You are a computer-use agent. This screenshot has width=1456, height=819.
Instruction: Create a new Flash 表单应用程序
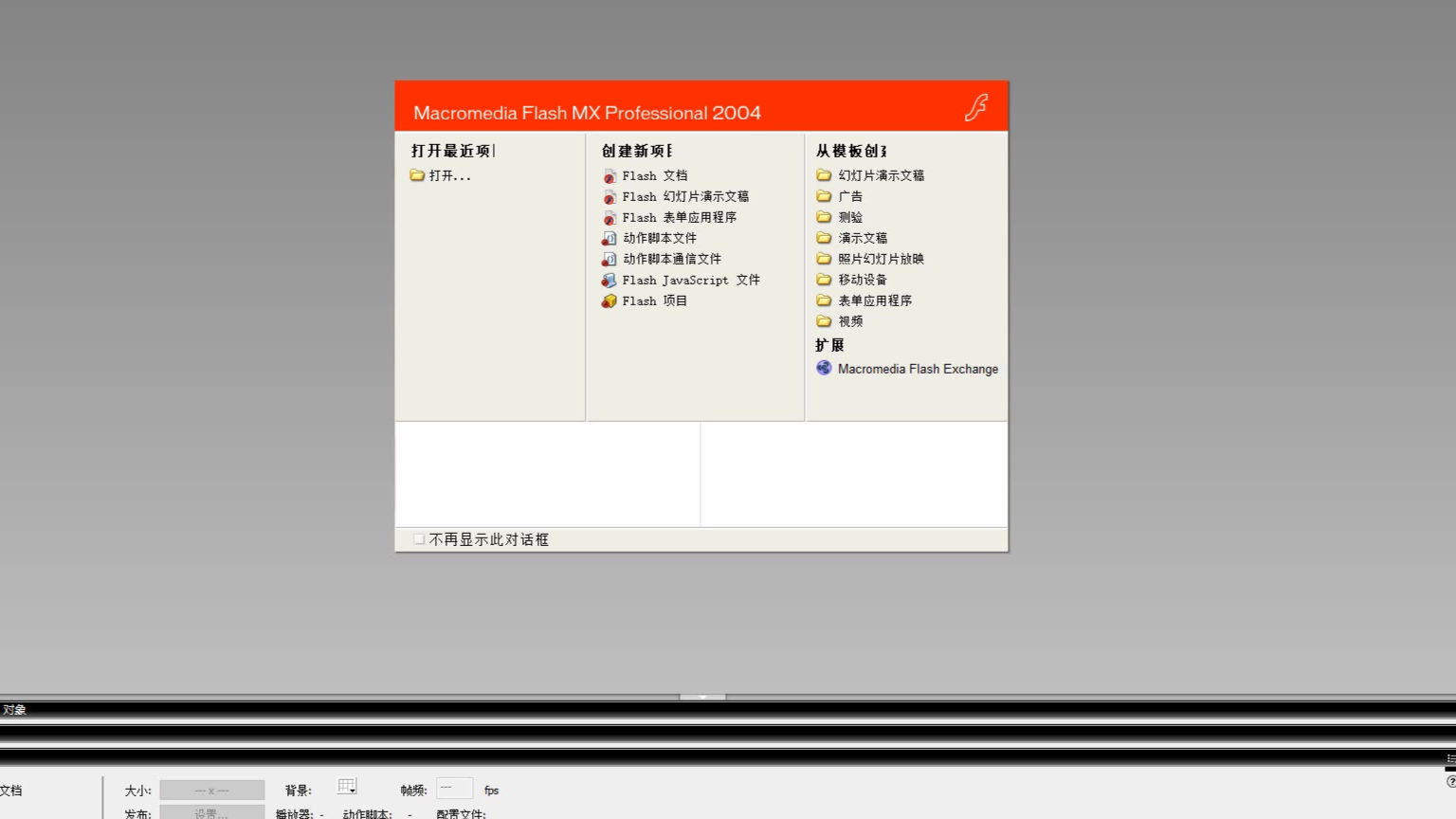pyautogui.click(x=679, y=218)
